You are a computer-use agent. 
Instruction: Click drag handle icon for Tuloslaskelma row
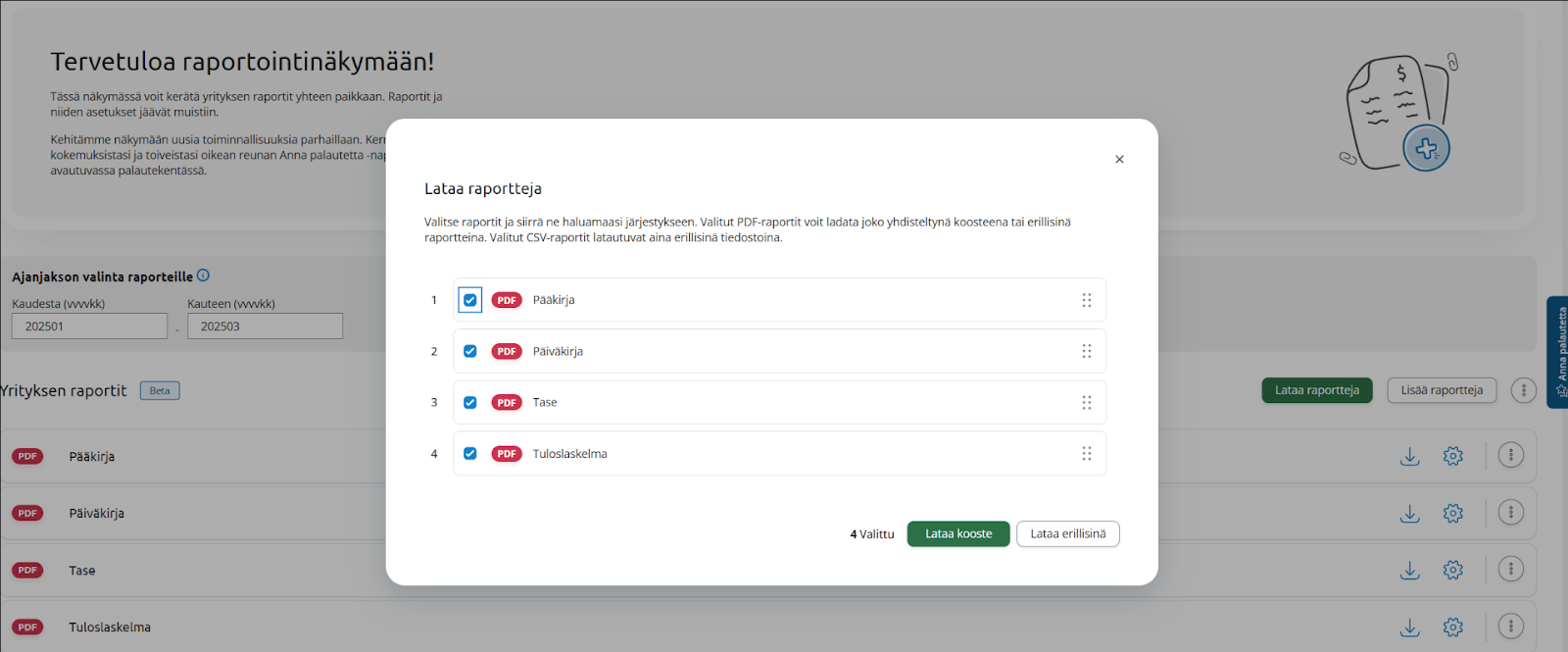[x=1086, y=453]
